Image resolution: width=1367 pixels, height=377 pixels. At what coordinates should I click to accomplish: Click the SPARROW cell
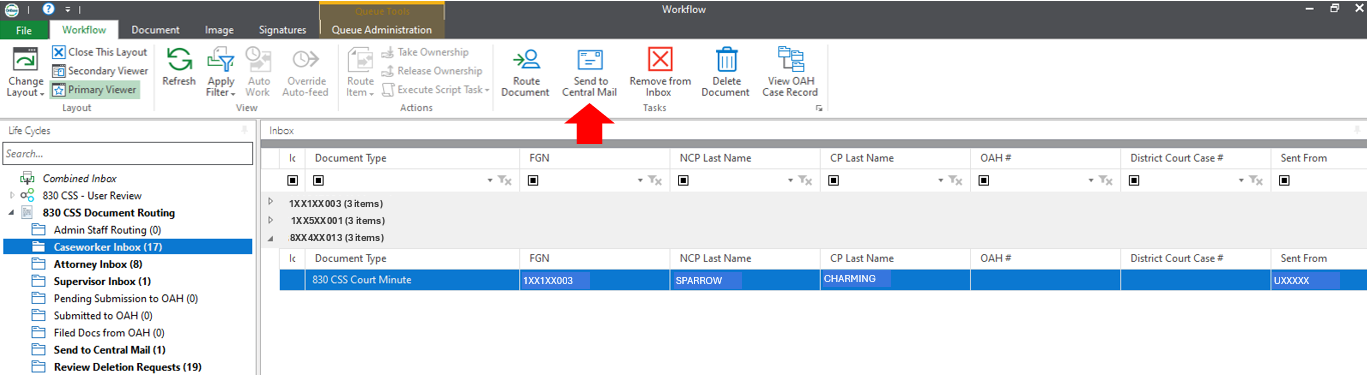click(x=745, y=280)
